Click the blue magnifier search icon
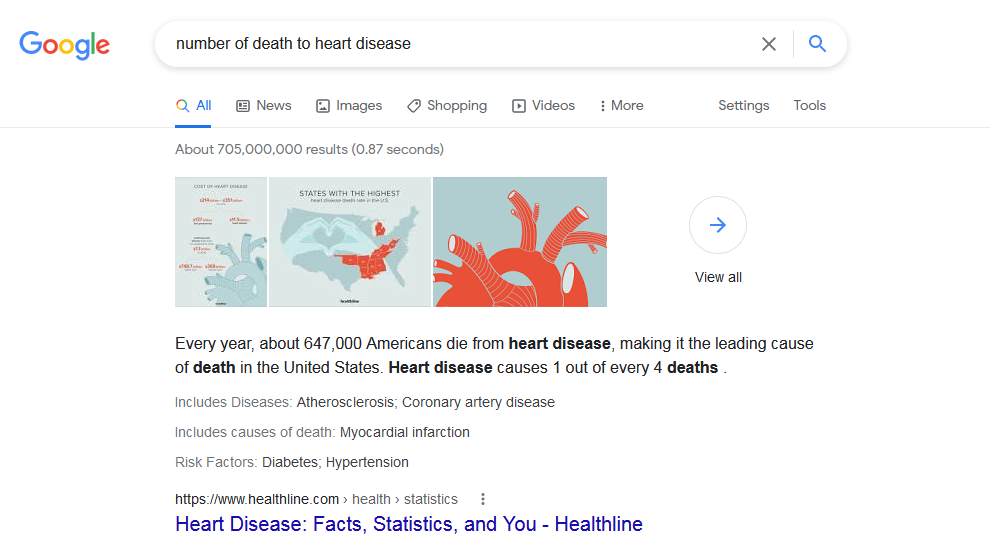 817,44
